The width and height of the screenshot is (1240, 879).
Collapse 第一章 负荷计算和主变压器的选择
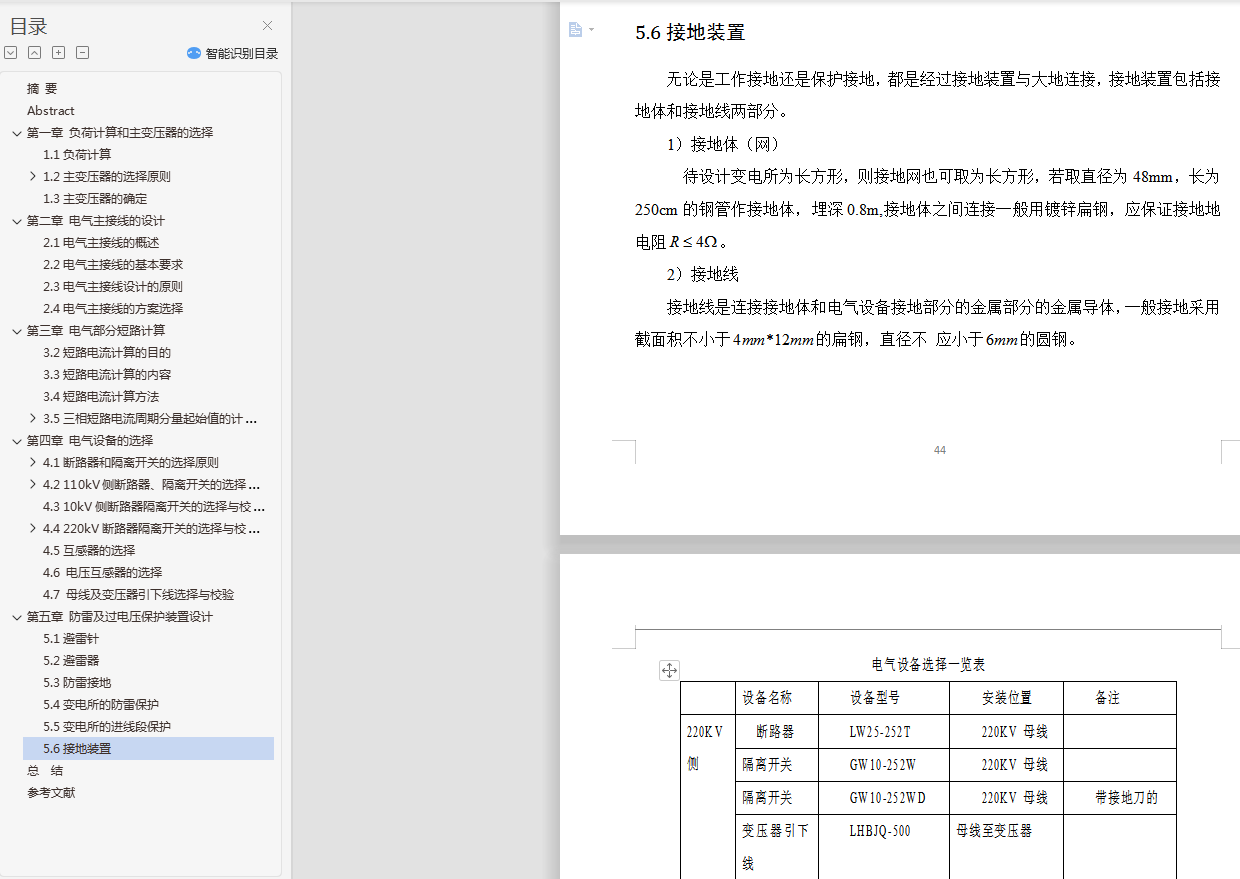16,133
